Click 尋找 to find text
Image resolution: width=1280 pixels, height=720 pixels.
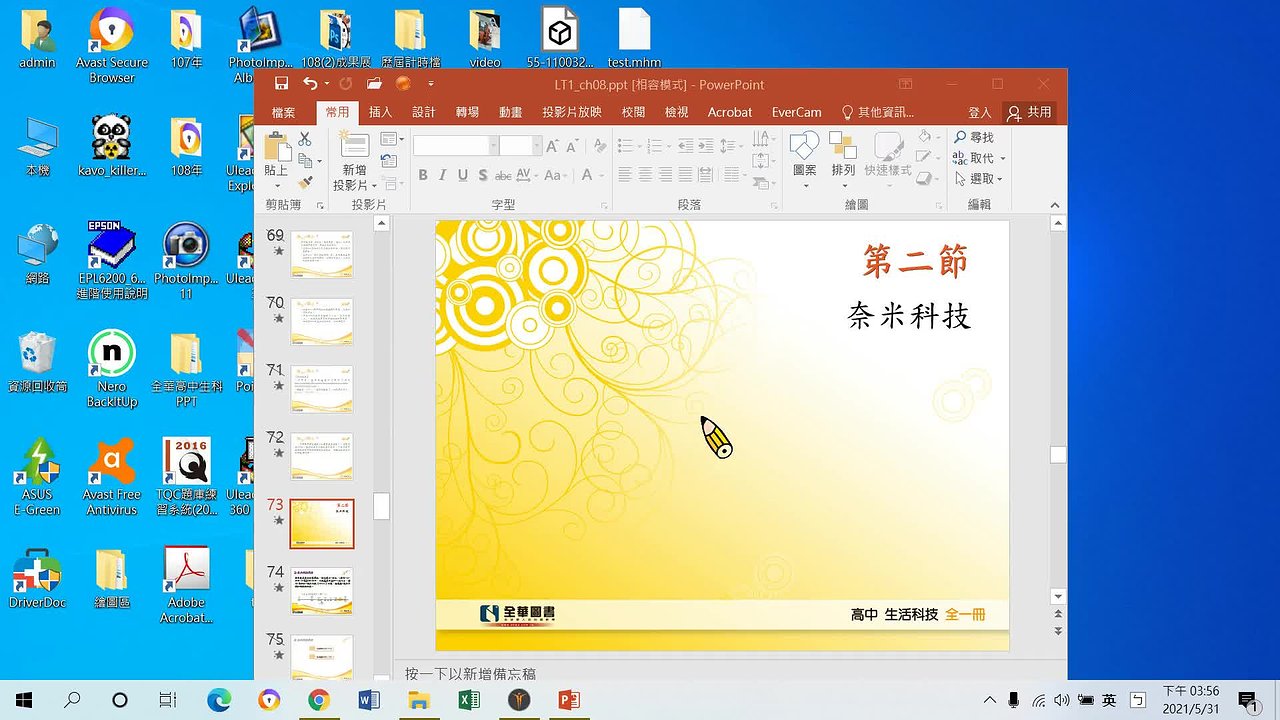point(974,137)
